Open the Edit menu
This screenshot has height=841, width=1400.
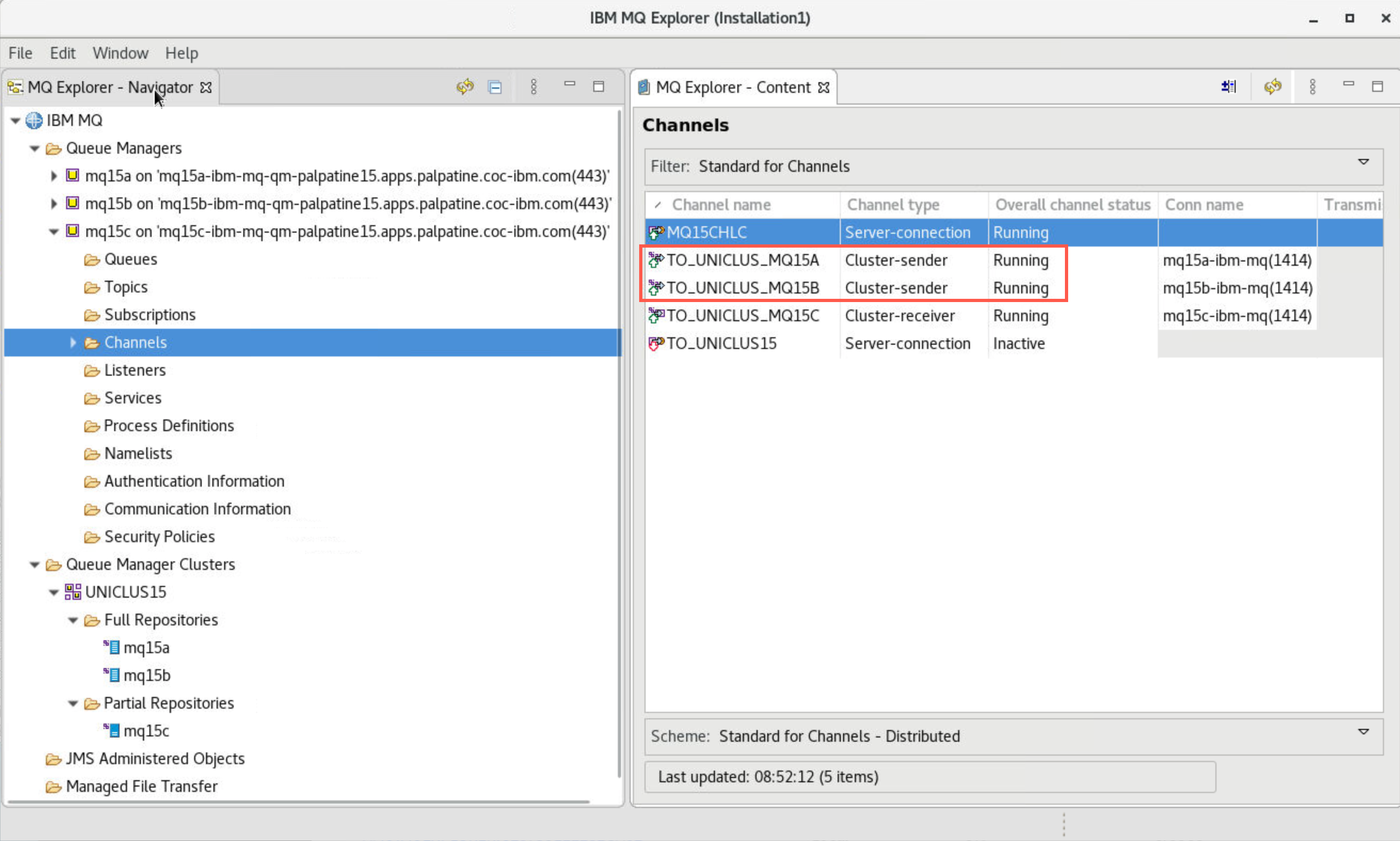tap(62, 53)
